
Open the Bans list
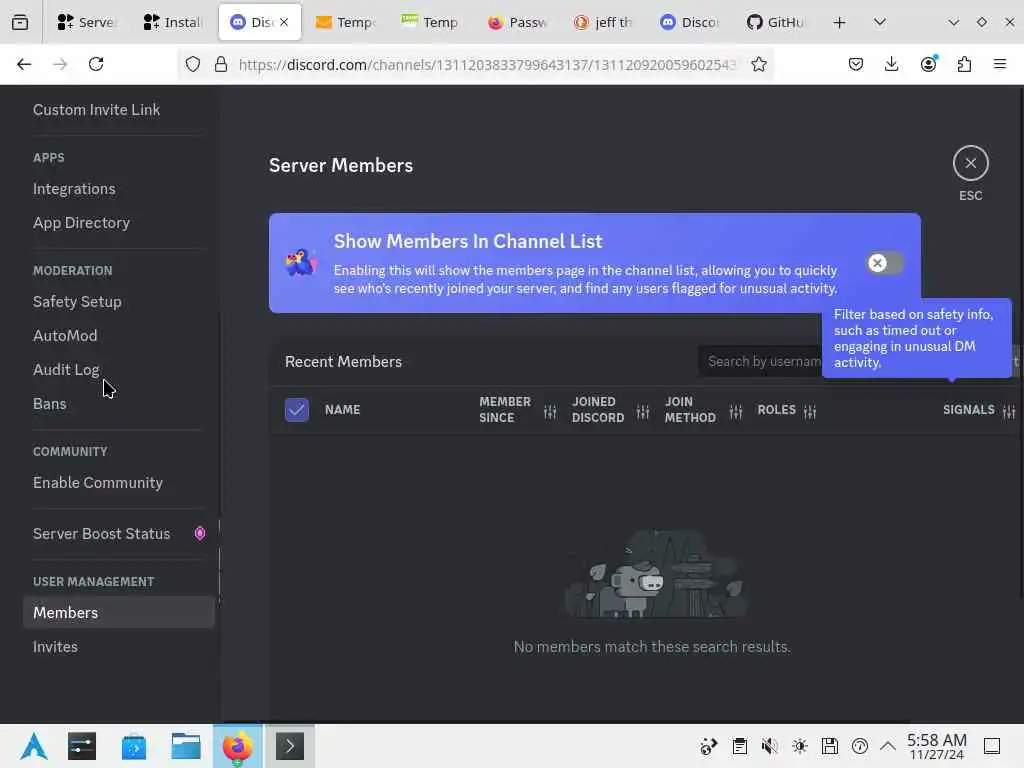(x=50, y=404)
